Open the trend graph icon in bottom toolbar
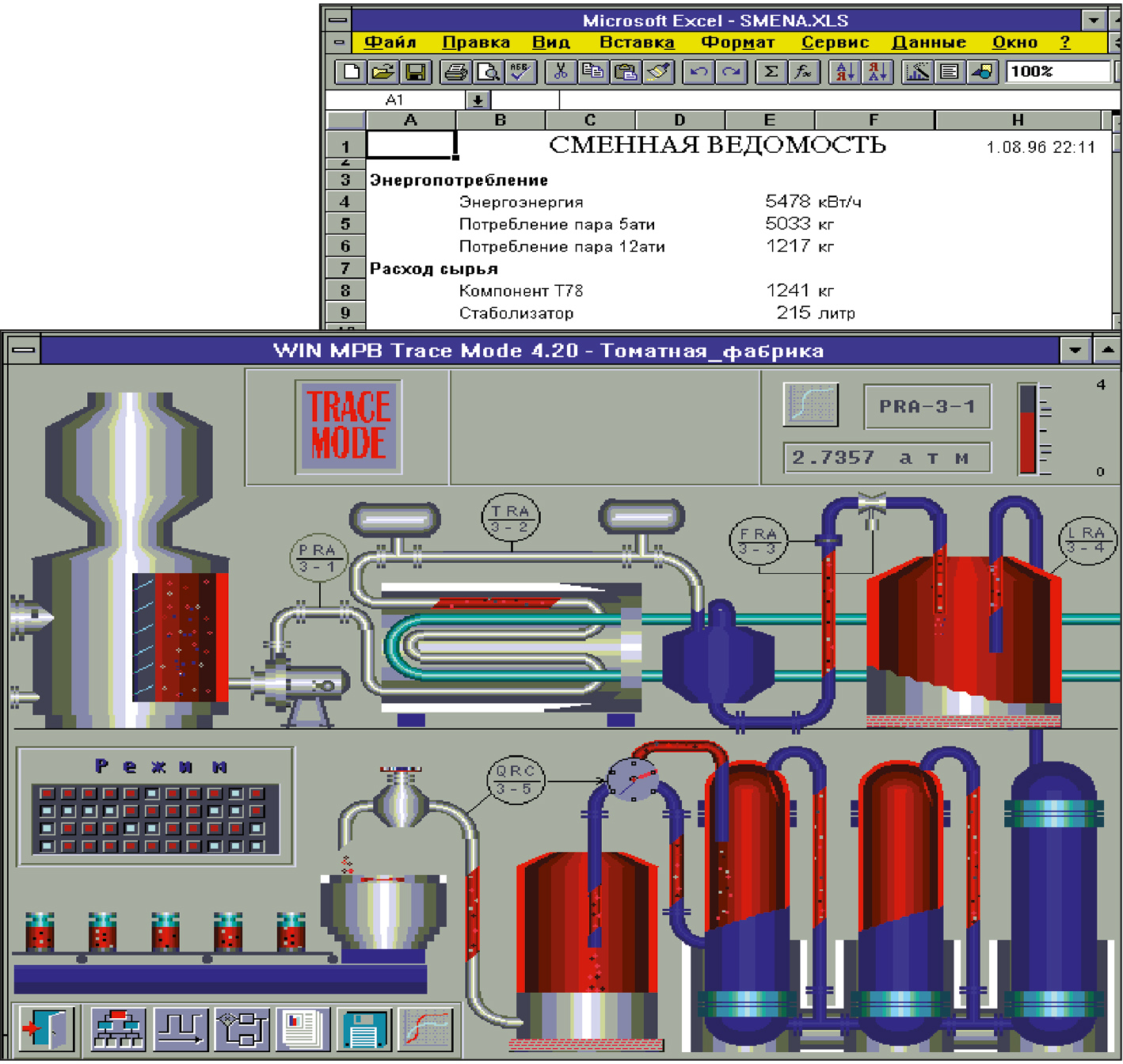 tap(426, 1028)
